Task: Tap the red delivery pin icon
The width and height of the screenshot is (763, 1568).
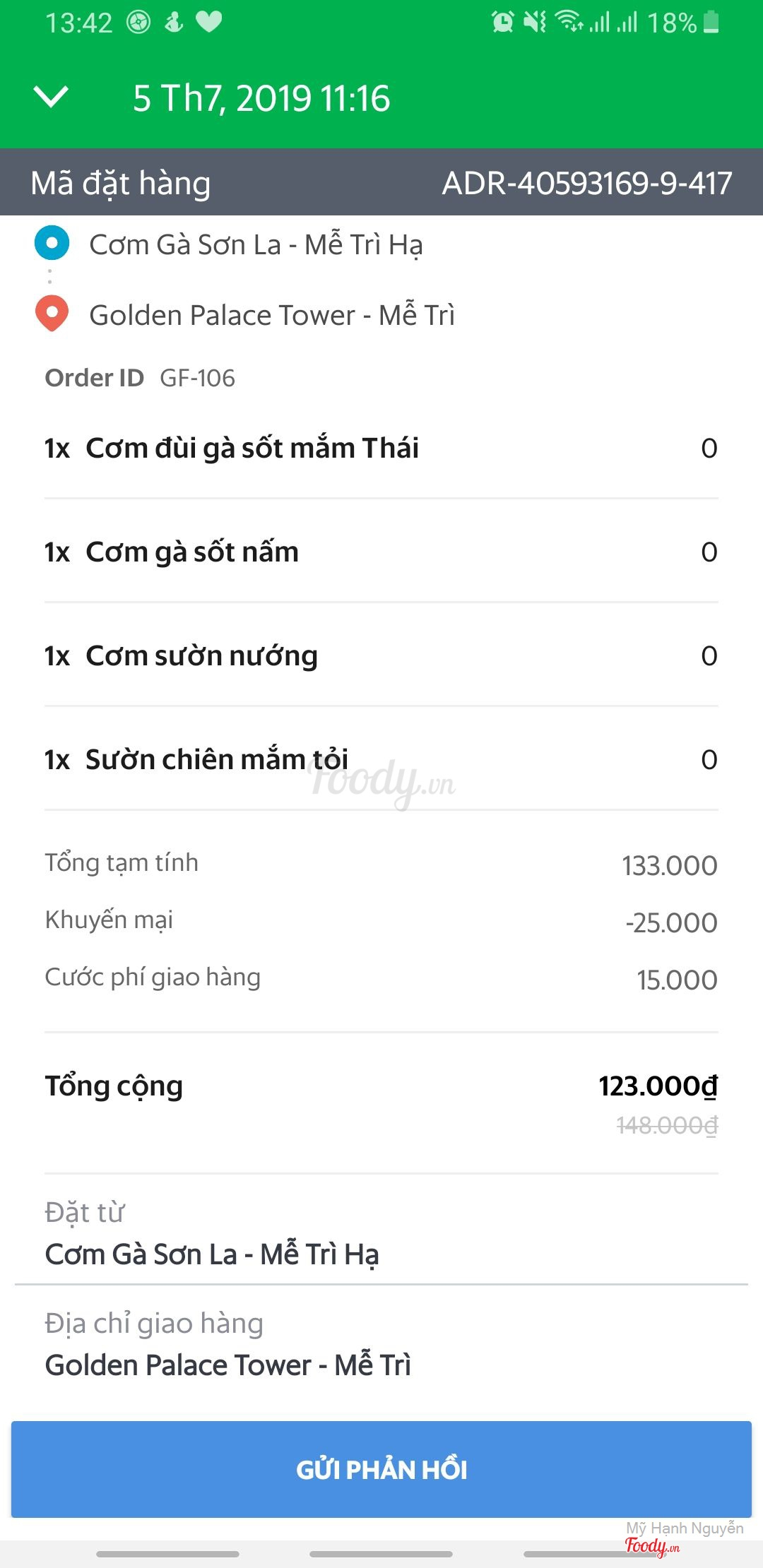Action: [x=52, y=314]
